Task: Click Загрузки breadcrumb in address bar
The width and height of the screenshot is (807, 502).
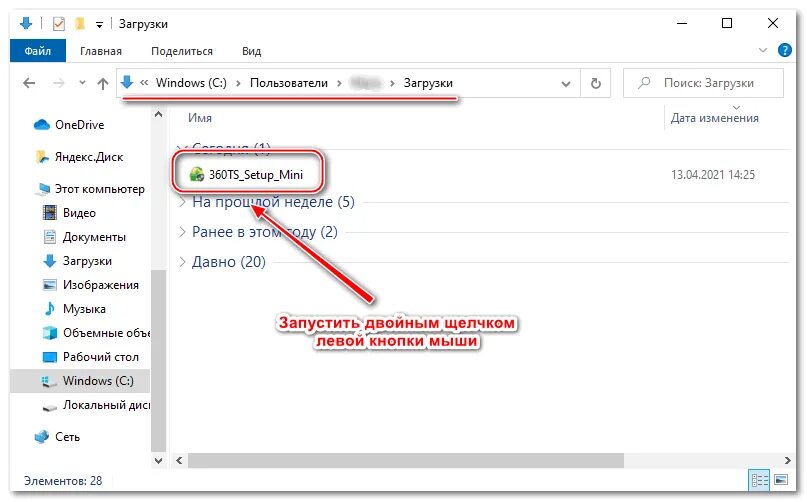Action: tap(428, 83)
